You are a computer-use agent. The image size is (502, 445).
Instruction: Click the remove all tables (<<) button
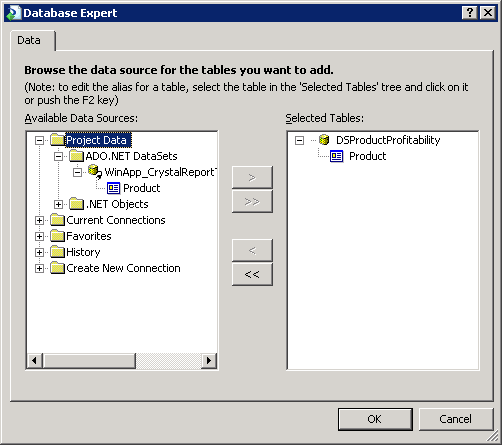252,274
